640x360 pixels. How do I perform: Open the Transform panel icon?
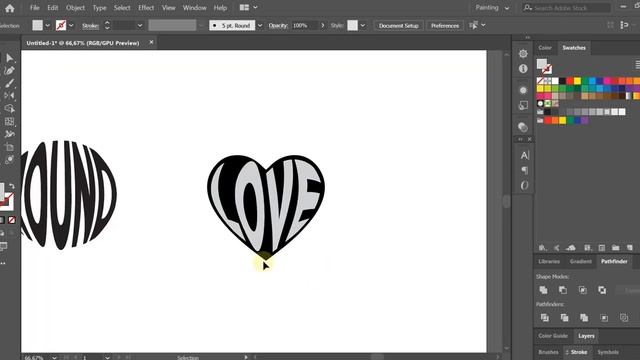(523, 105)
